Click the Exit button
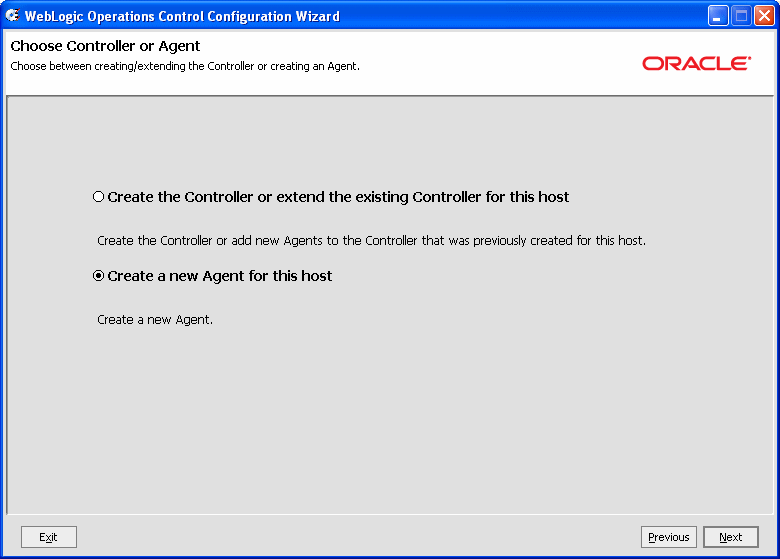780x559 pixels. point(49,537)
